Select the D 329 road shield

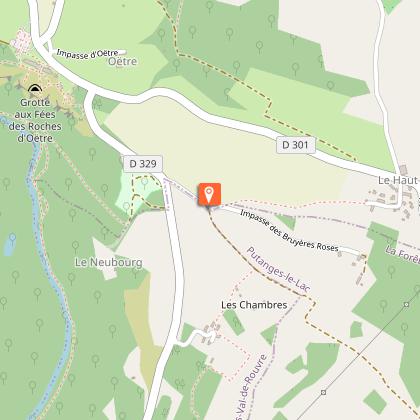143,164
